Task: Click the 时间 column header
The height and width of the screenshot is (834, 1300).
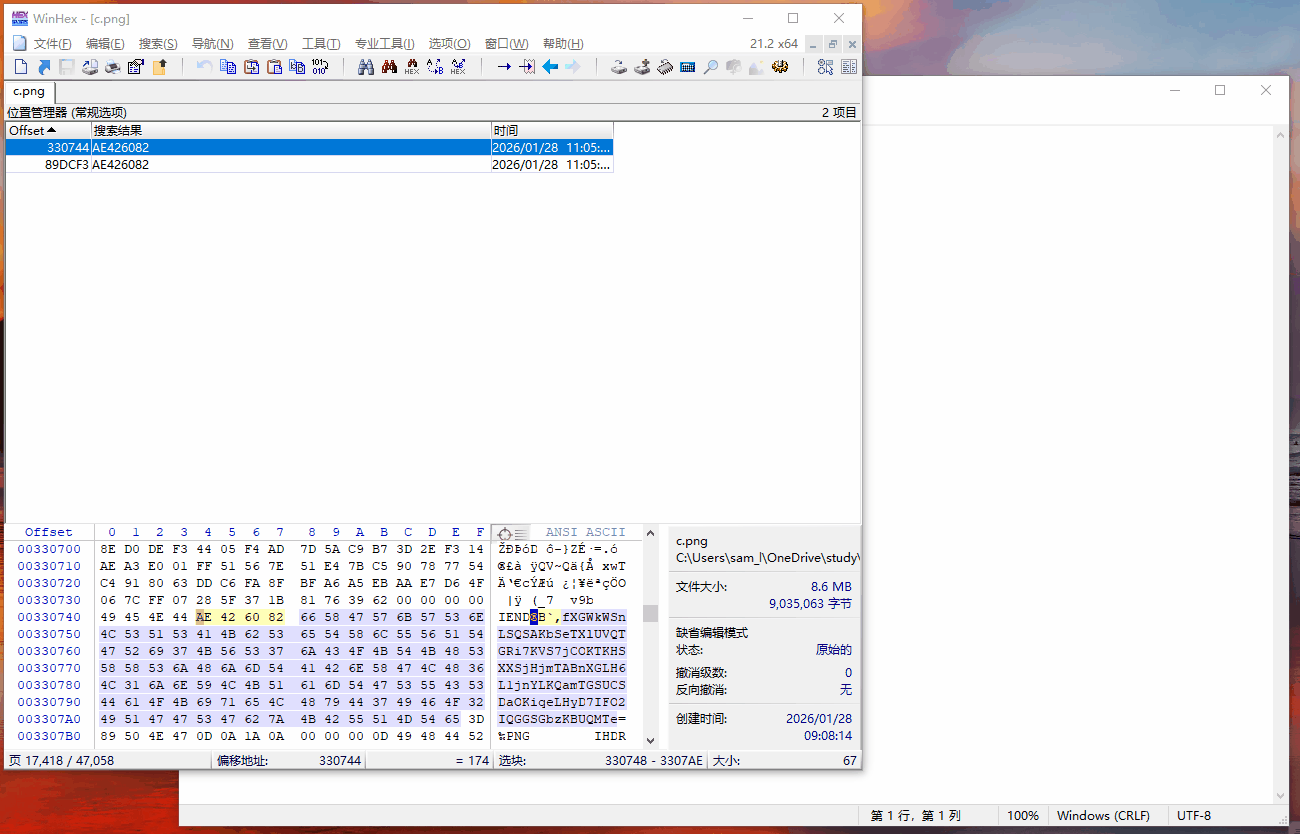Action: click(x=552, y=131)
